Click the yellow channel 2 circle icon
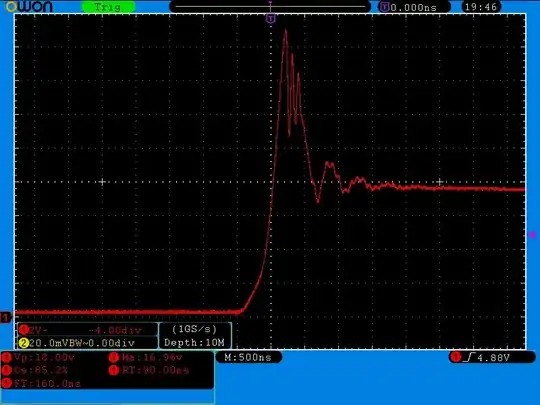540x405 pixels. click(23, 343)
